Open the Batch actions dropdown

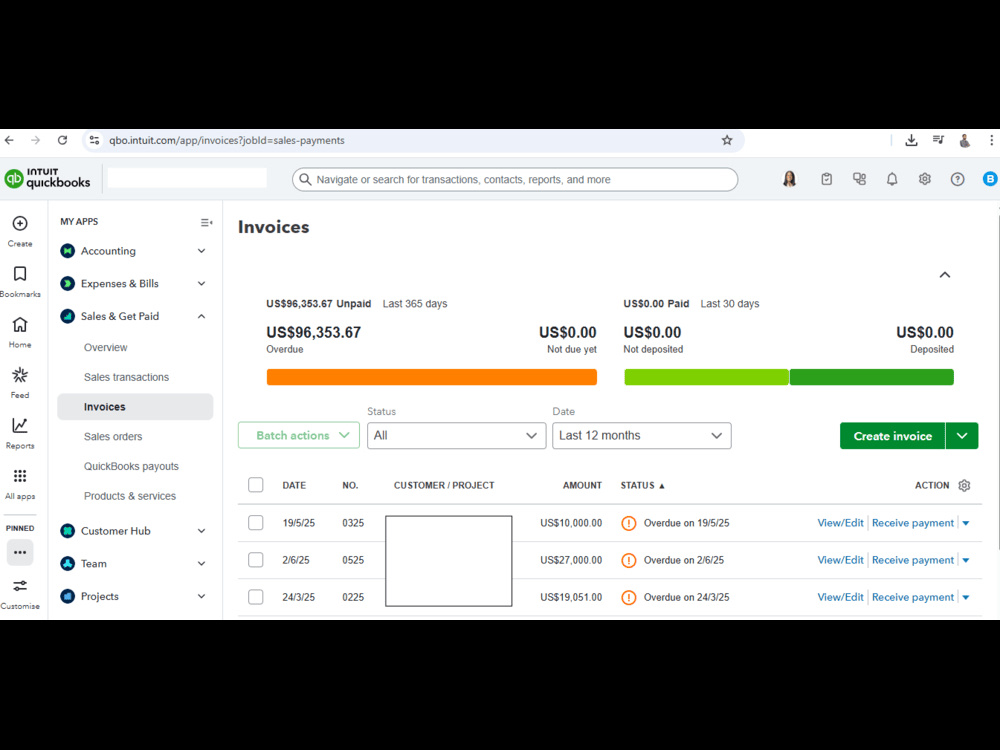[x=298, y=436]
